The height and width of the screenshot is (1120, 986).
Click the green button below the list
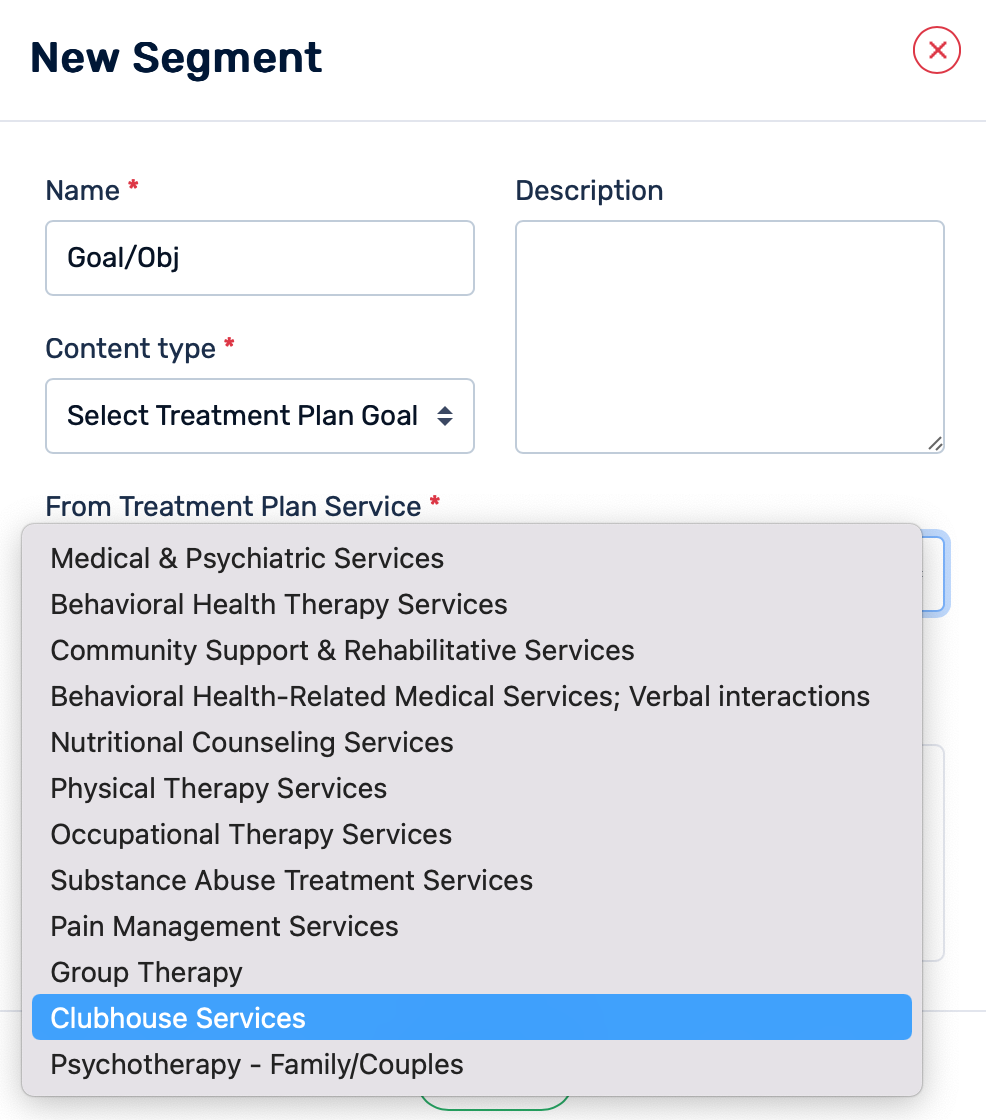494,1103
